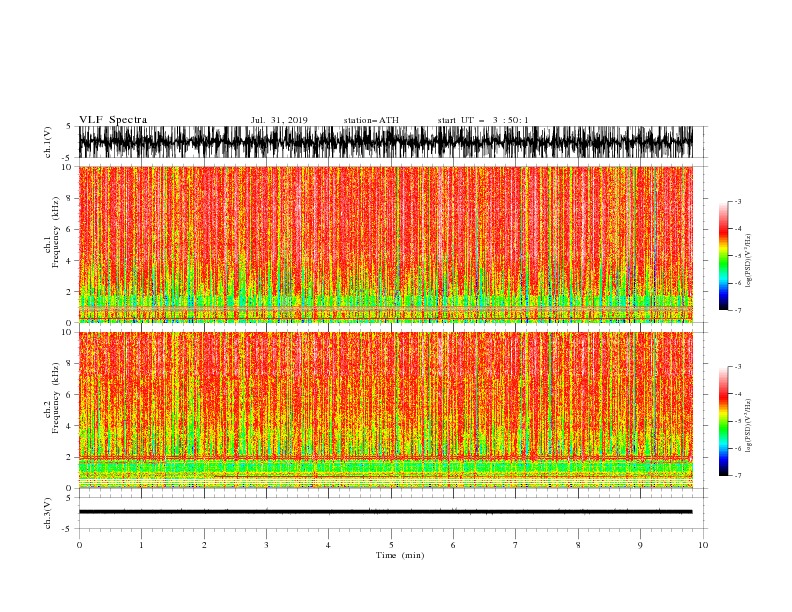Click inside the ch.2 spectrogram panel

385,410
